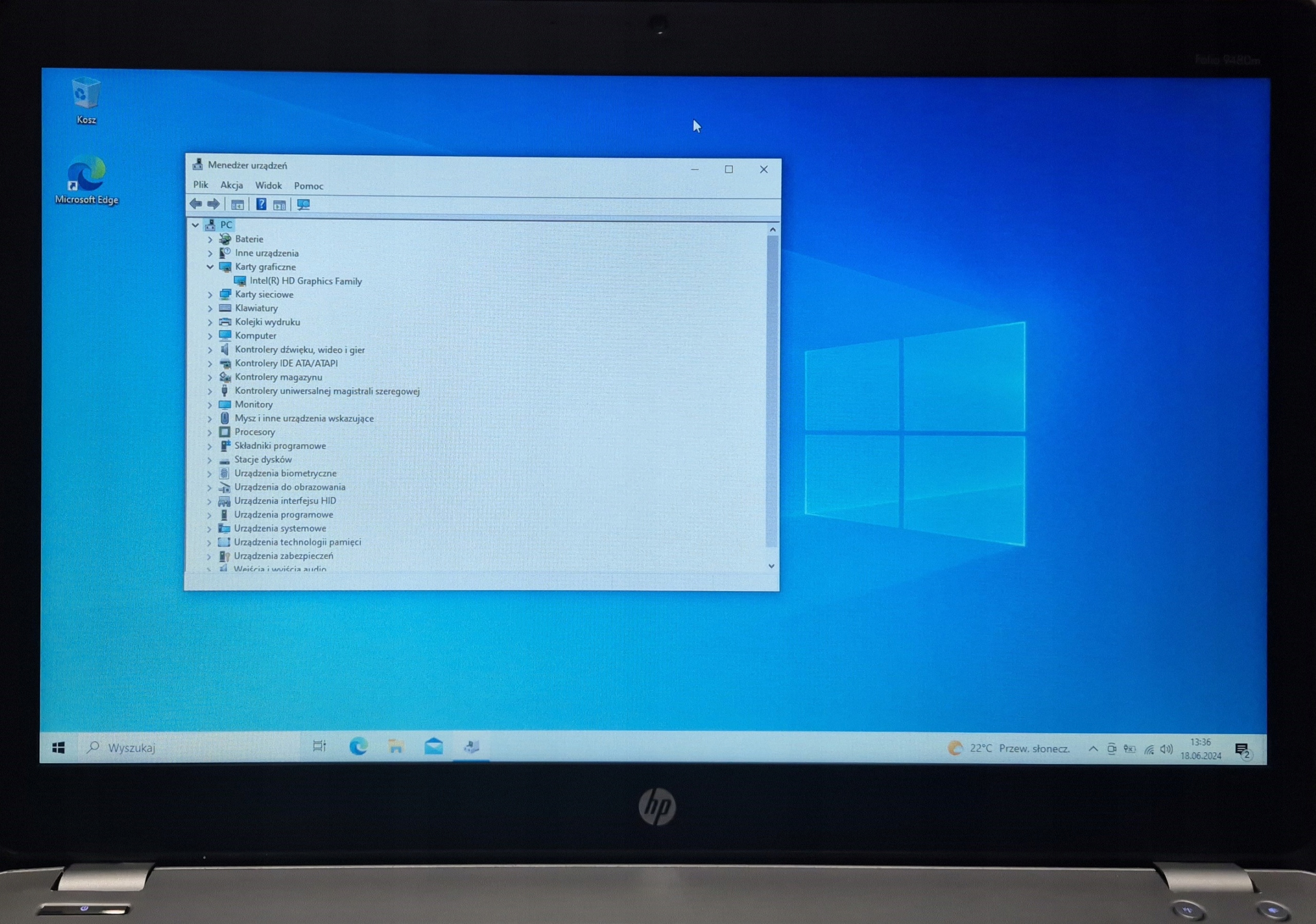Click the Forward arrow in Device Manager toolbar
1316x924 pixels.
(213, 204)
